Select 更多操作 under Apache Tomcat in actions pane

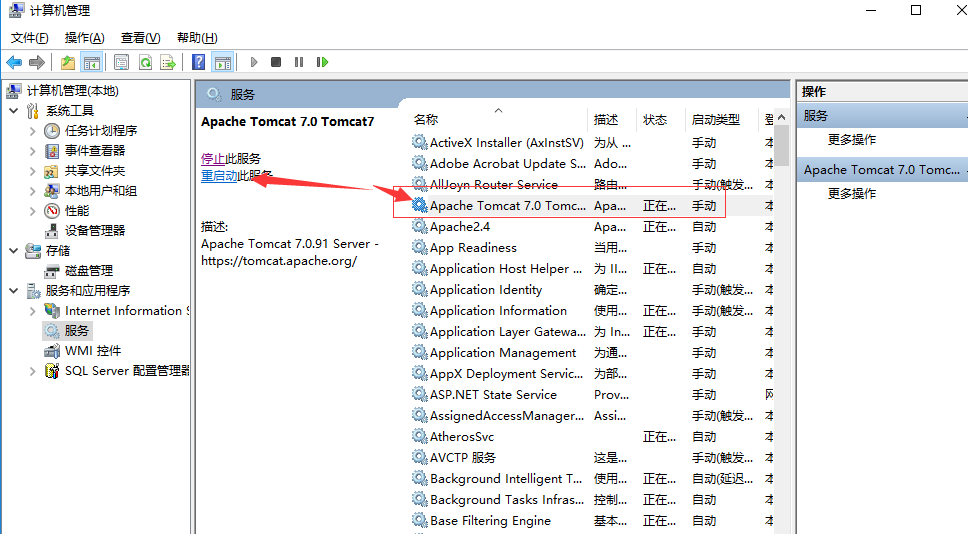click(x=852, y=194)
